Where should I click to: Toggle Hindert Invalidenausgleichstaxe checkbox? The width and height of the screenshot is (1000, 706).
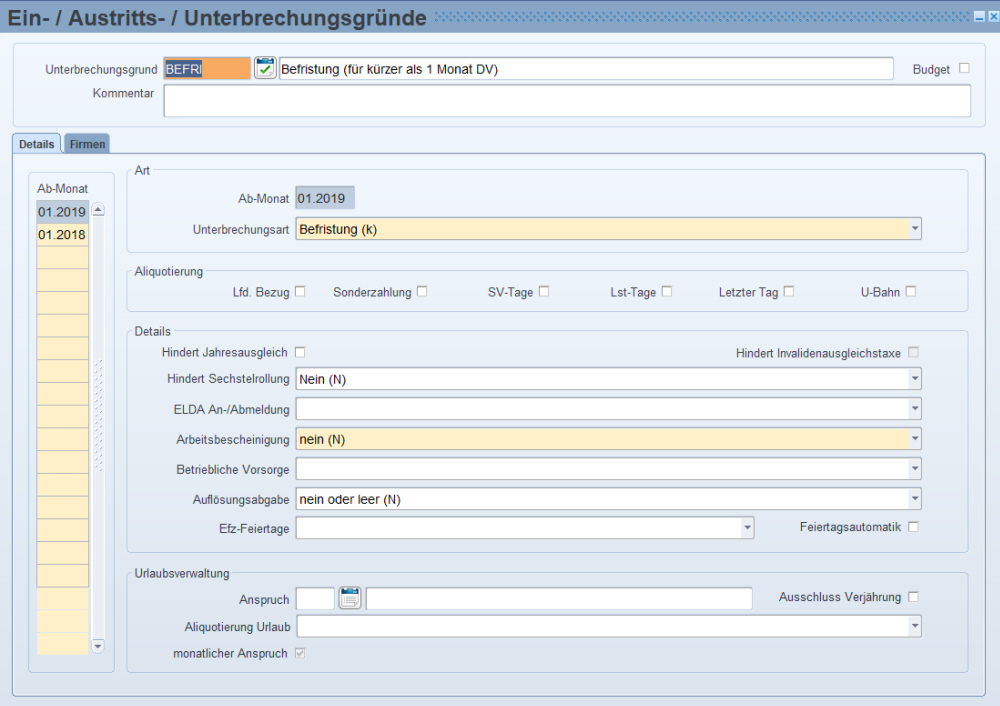pyautogui.click(x=913, y=352)
